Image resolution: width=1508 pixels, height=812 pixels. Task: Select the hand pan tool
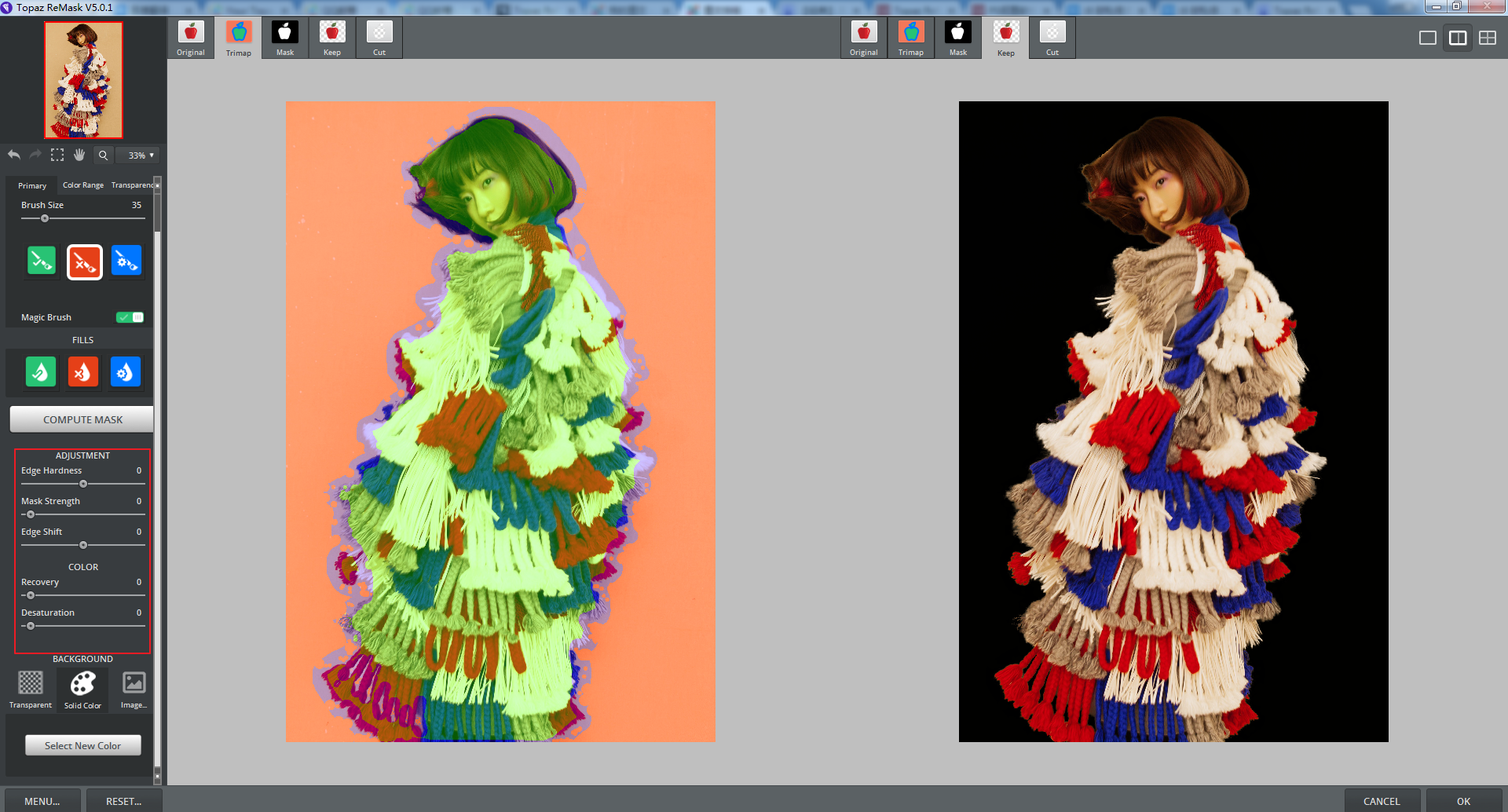pos(79,155)
